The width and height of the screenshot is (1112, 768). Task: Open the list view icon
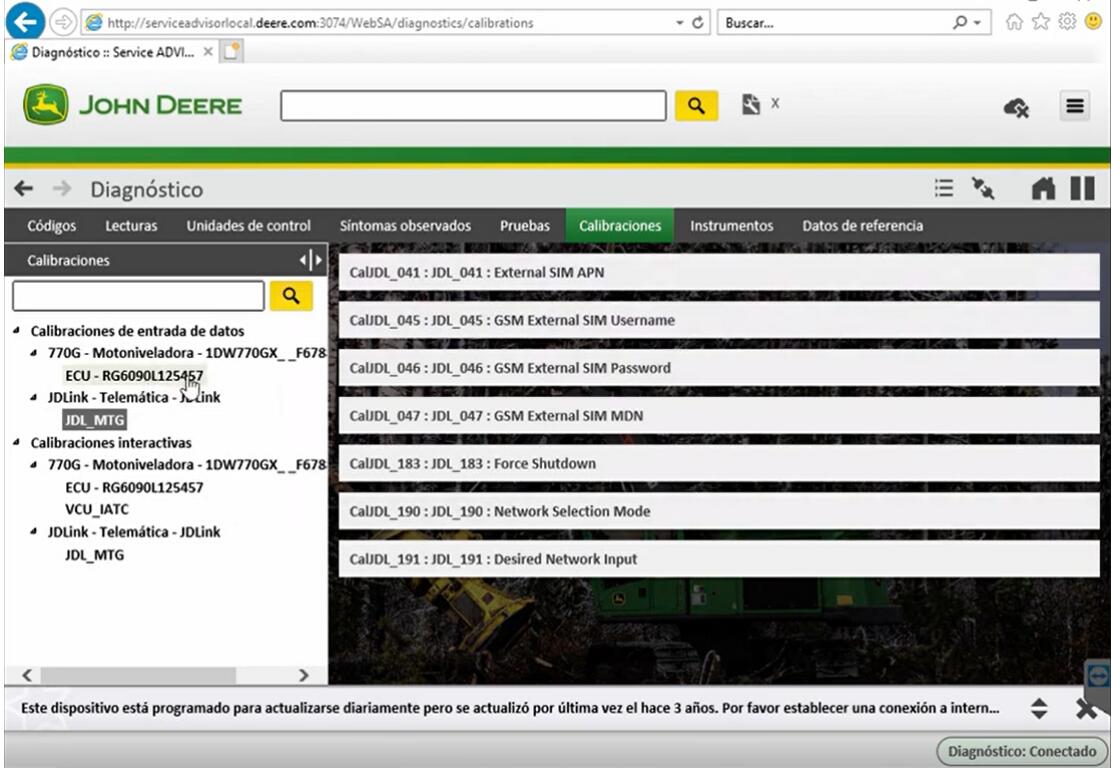pos(943,189)
